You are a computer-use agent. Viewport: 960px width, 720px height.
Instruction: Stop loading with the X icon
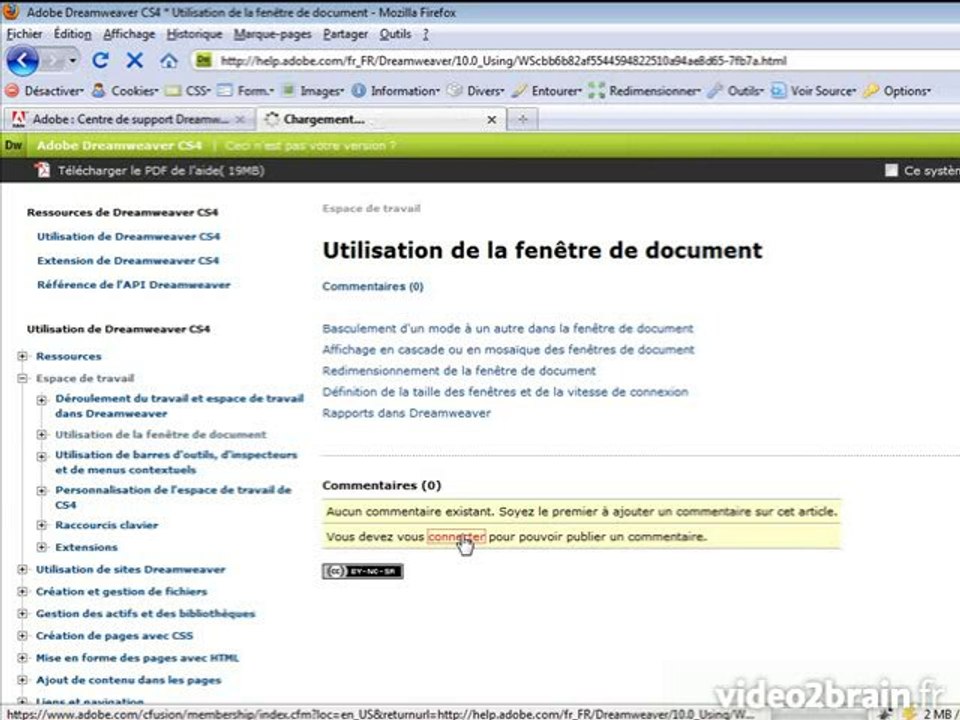135,60
